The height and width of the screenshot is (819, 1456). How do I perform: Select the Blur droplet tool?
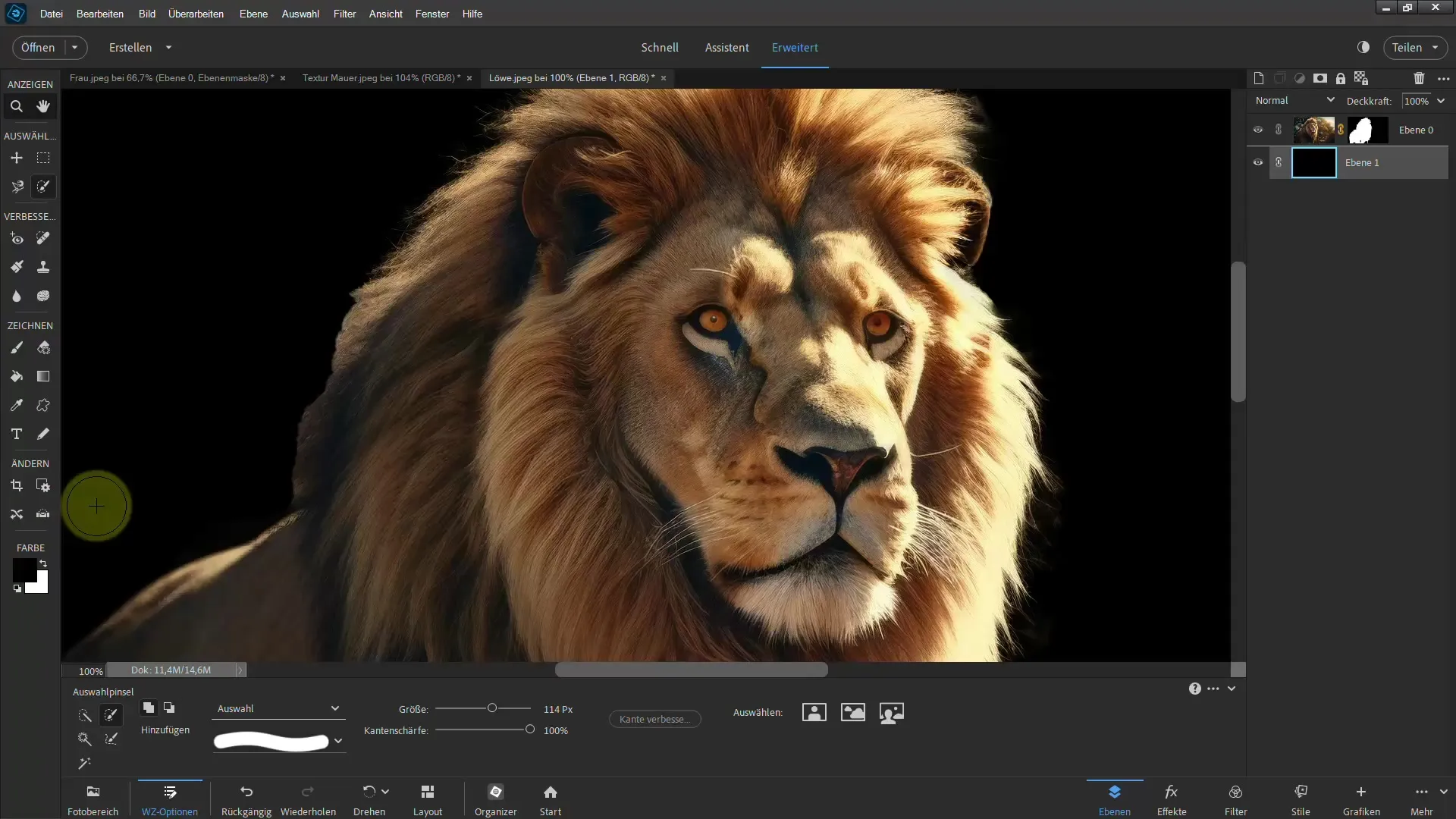tap(16, 296)
